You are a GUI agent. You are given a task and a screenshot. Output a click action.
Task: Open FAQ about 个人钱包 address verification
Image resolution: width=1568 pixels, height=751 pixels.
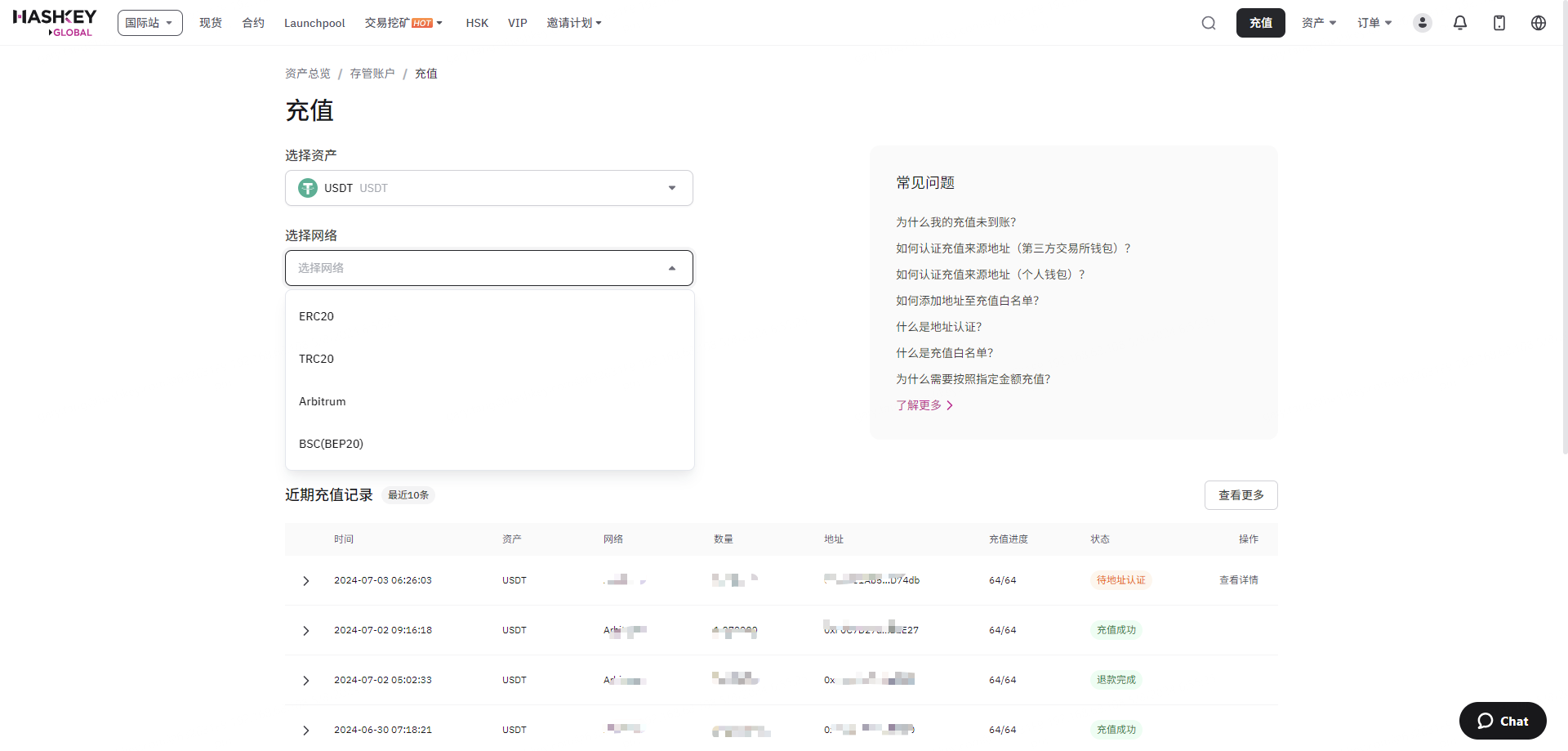(x=991, y=275)
